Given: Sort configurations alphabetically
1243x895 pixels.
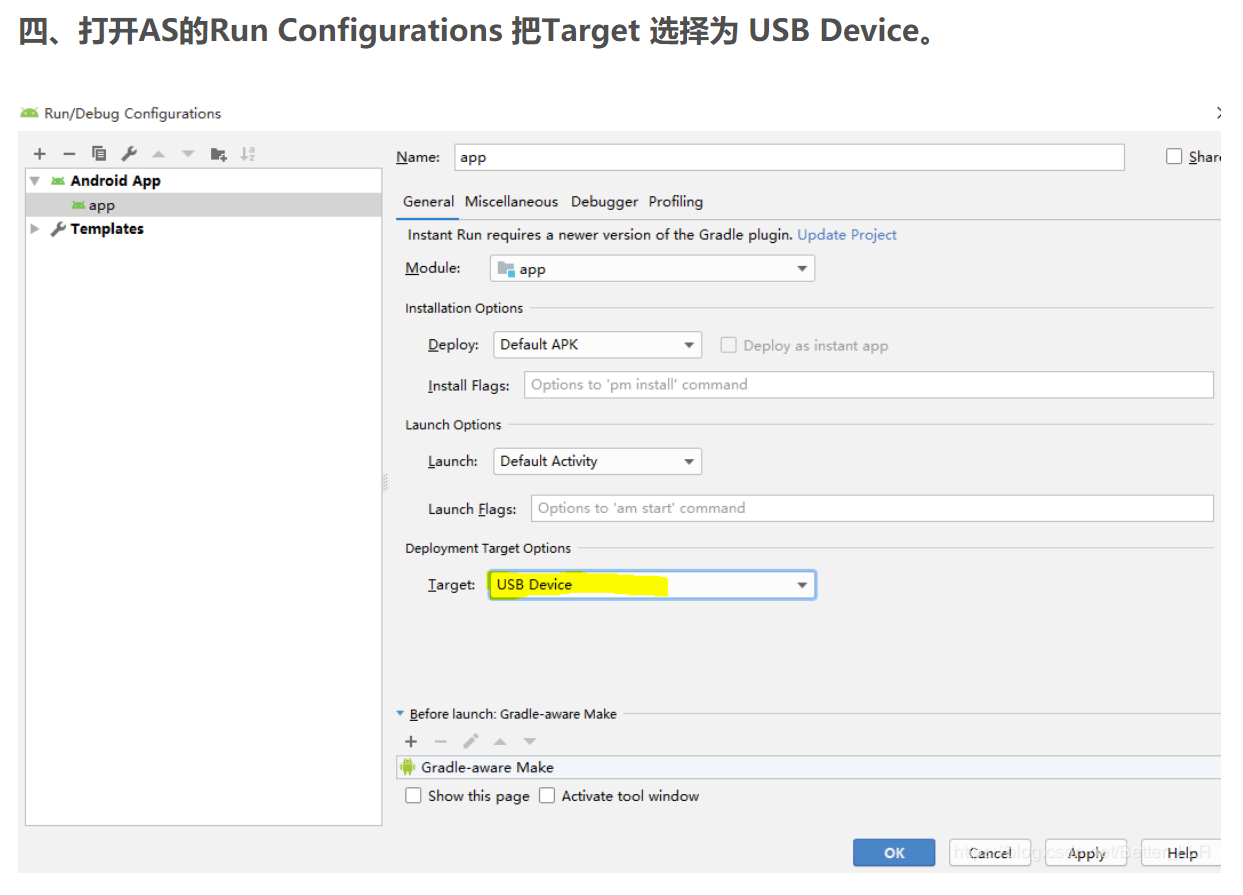Looking at the screenshot, I should tap(248, 154).
